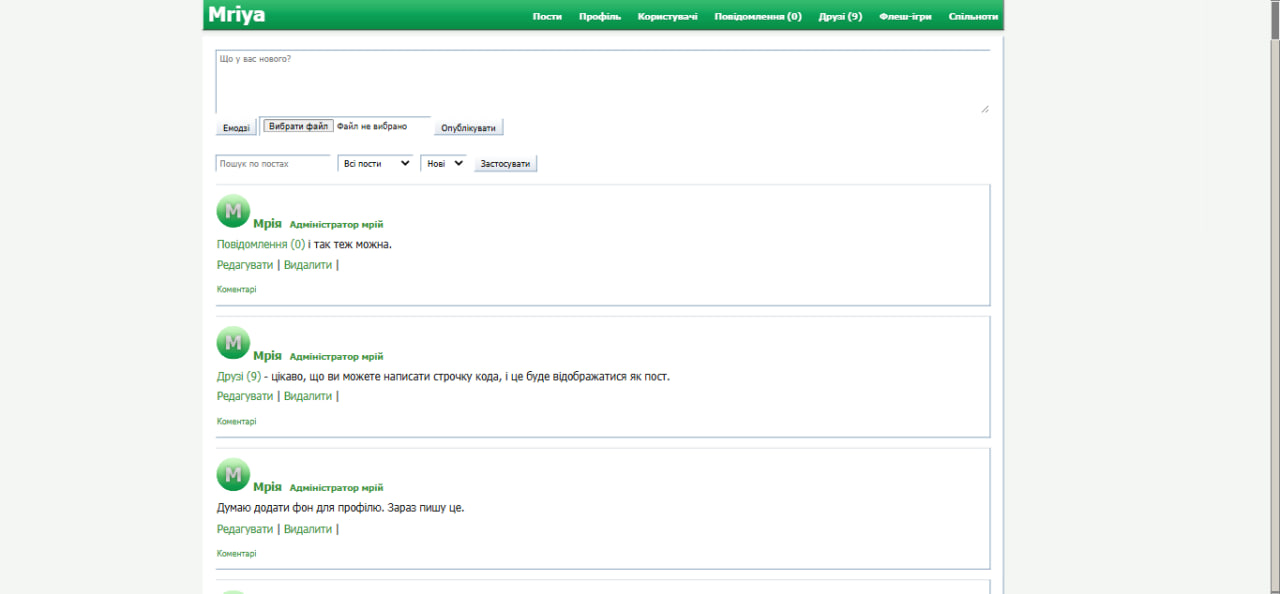The image size is (1280, 594).
Task: Click the avatar icon on the third post
Action: tap(233, 475)
